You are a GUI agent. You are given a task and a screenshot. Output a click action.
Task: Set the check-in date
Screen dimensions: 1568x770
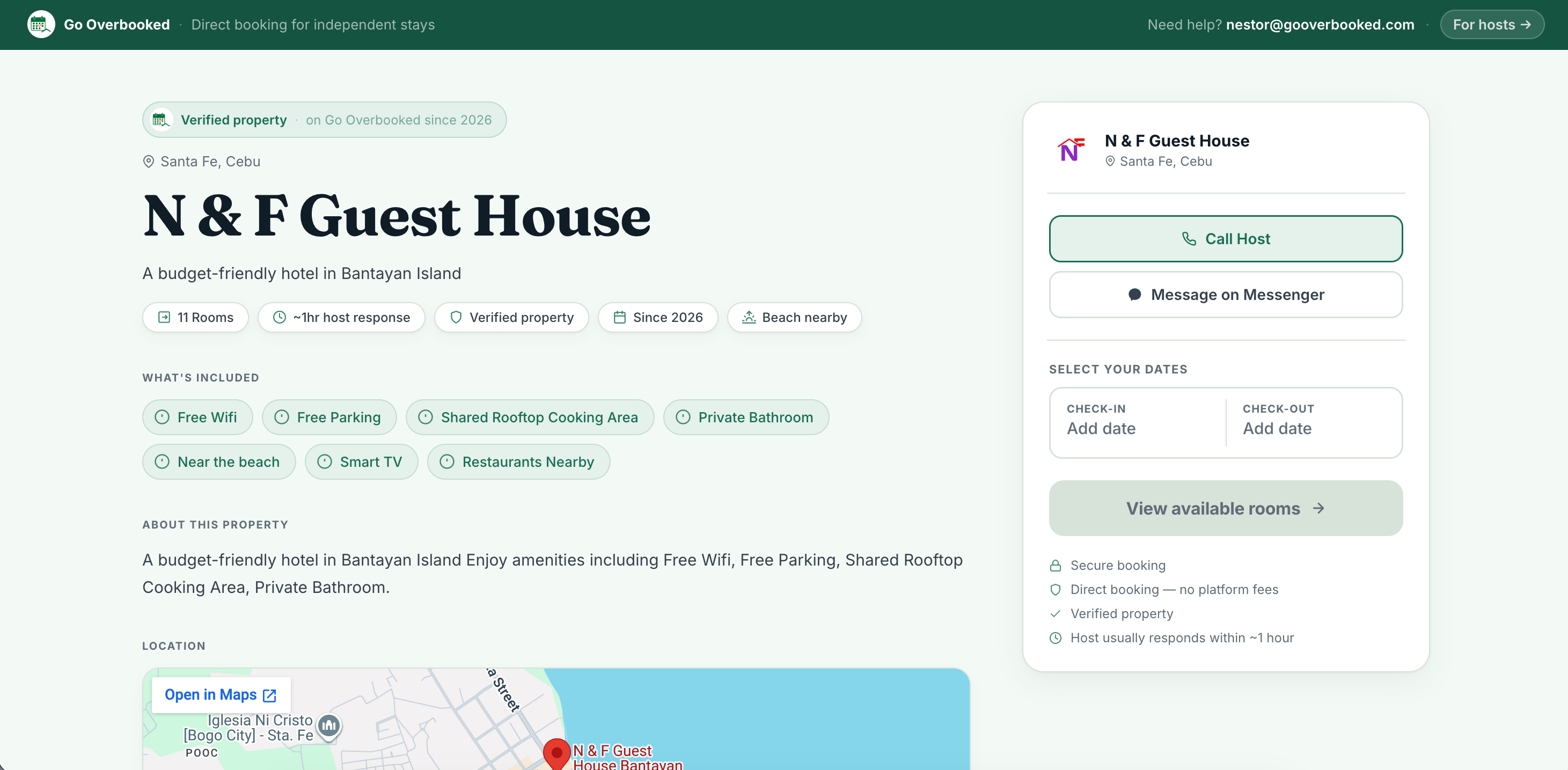[1137, 422]
